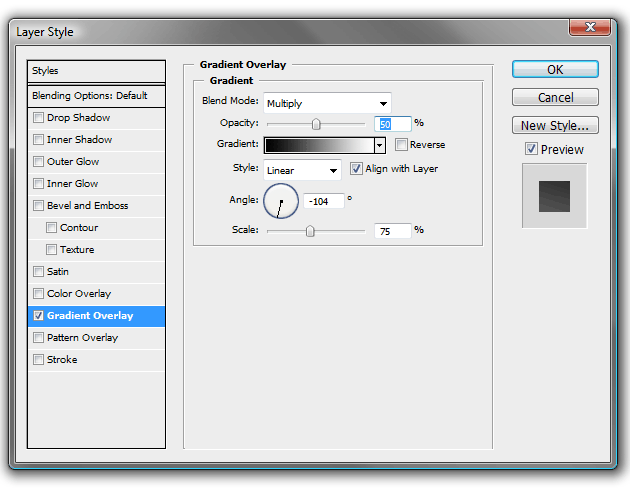
Task: Tick the Stroke effect checkbox
Action: tap(39, 359)
